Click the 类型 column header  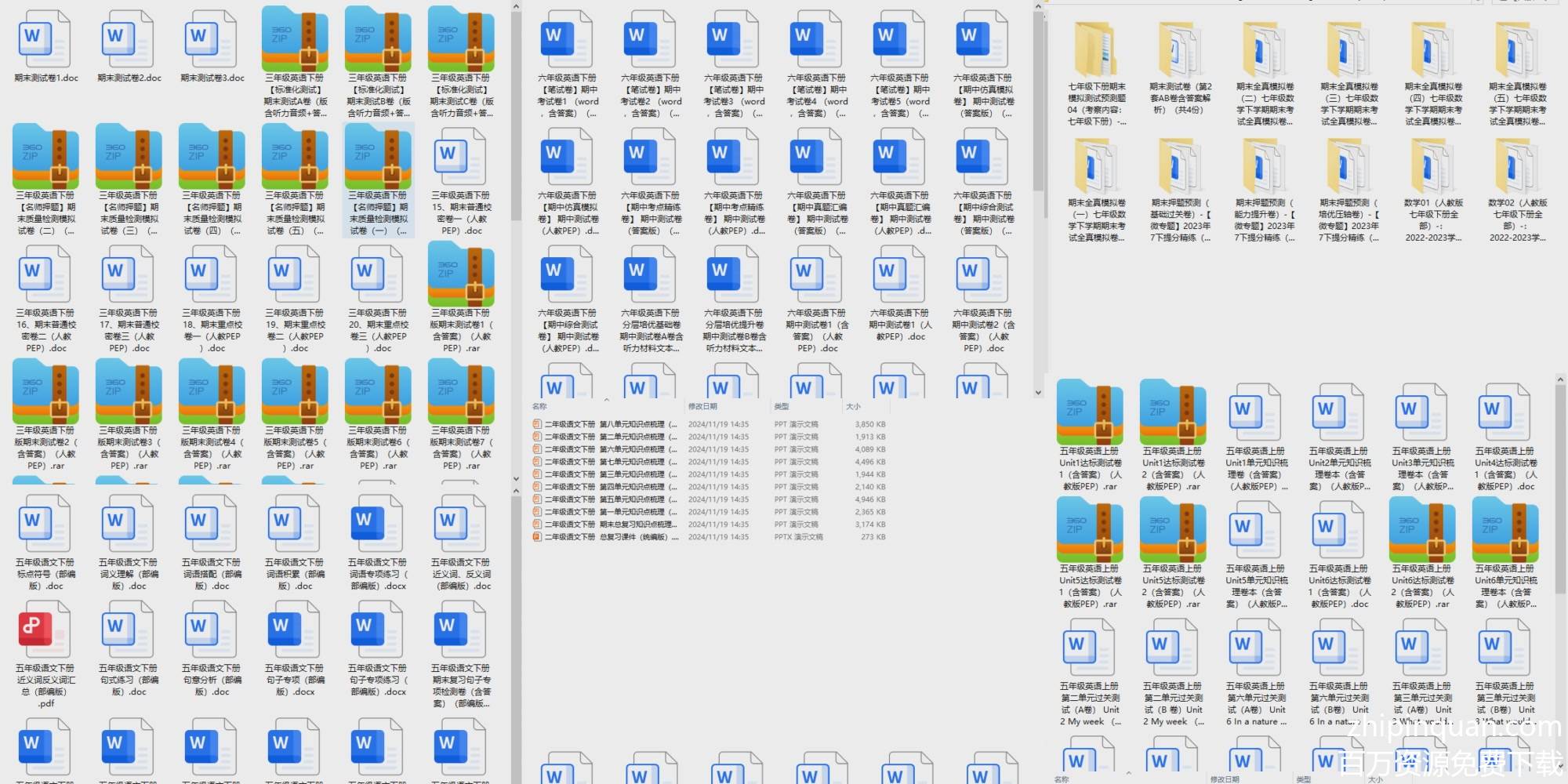(782, 406)
